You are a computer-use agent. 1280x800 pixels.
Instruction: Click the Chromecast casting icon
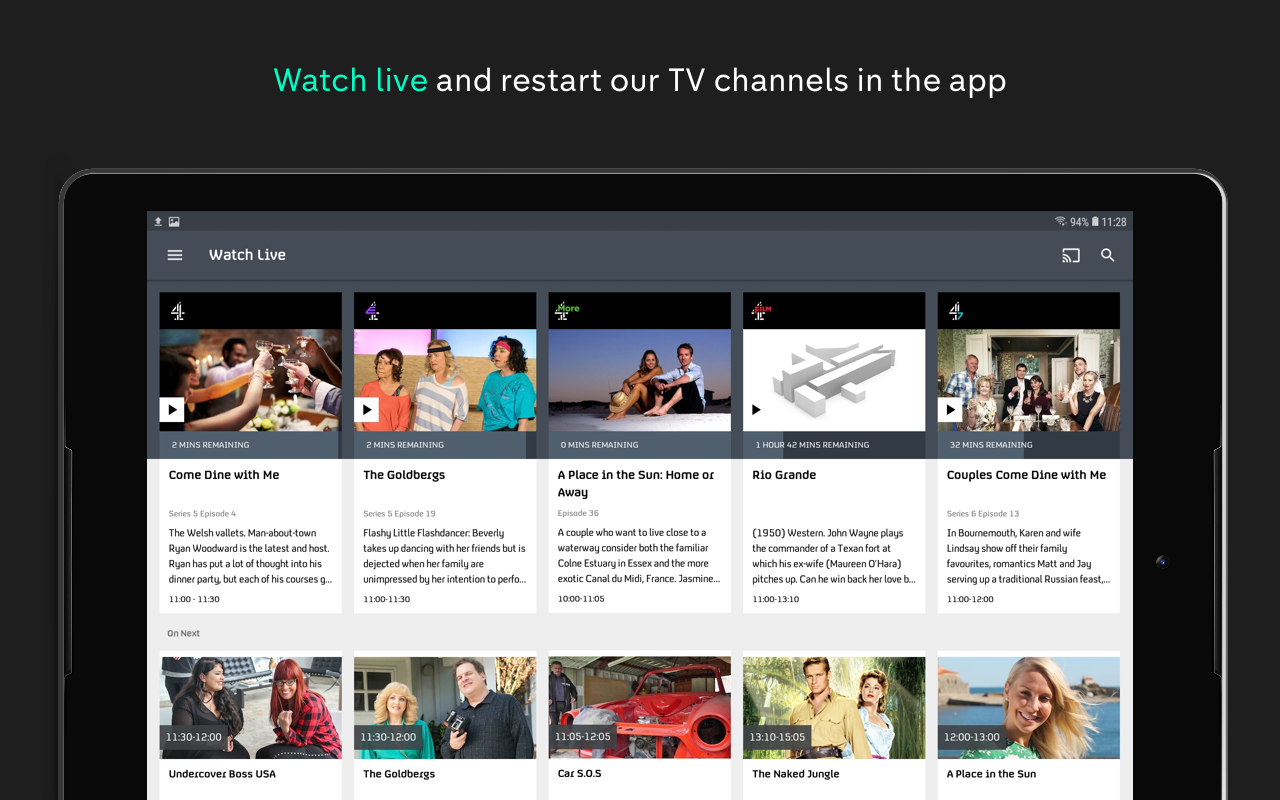coord(1070,255)
